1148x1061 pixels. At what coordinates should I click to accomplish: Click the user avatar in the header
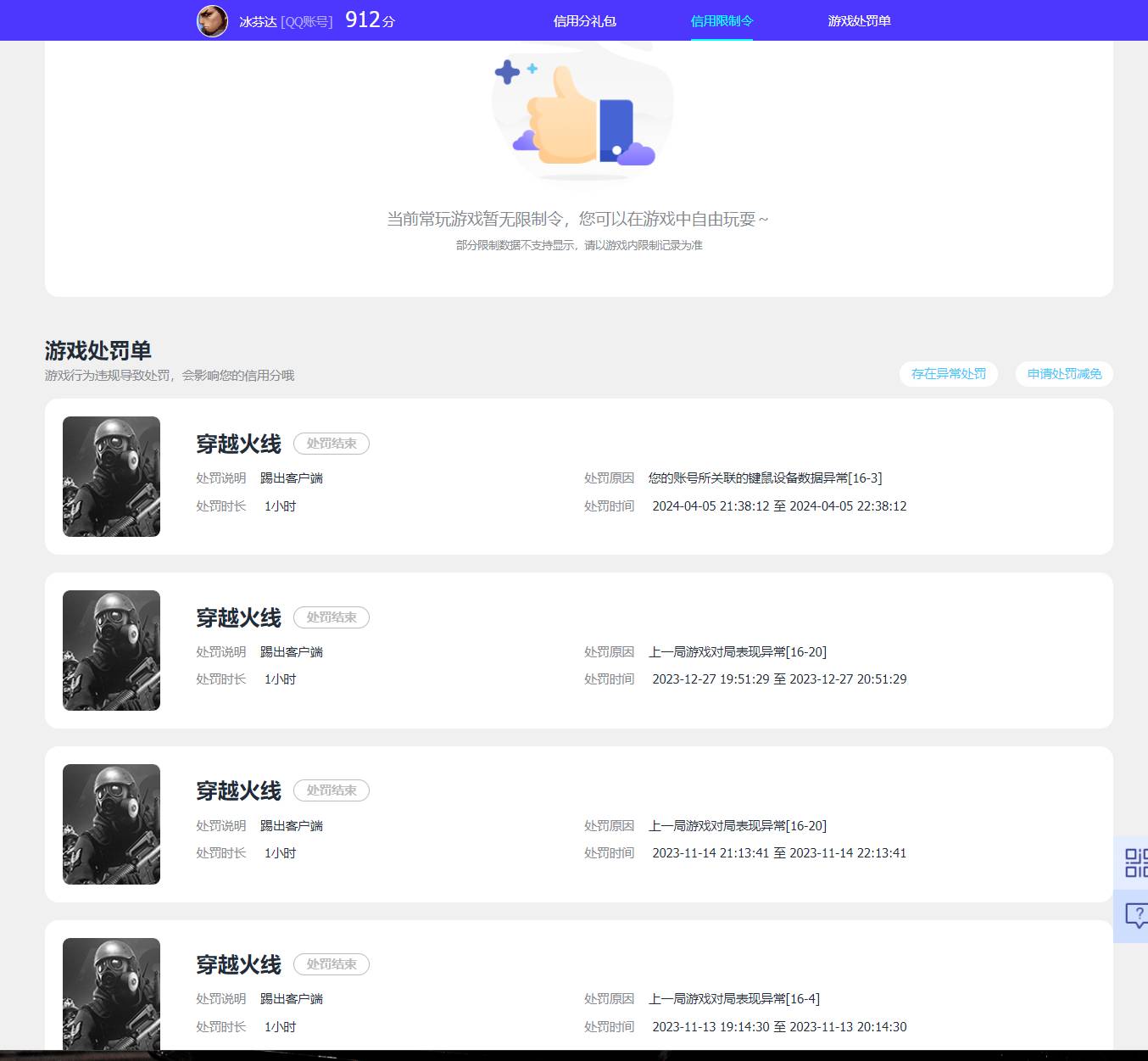212,21
